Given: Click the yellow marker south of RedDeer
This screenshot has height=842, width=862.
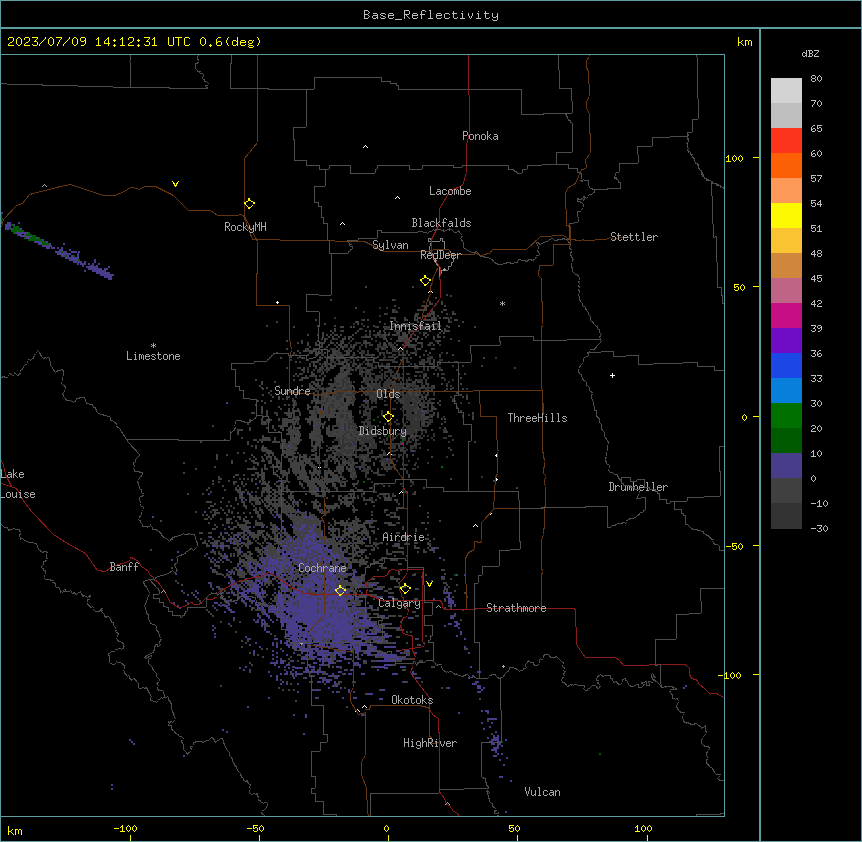Looking at the screenshot, I should pyautogui.click(x=426, y=281).
